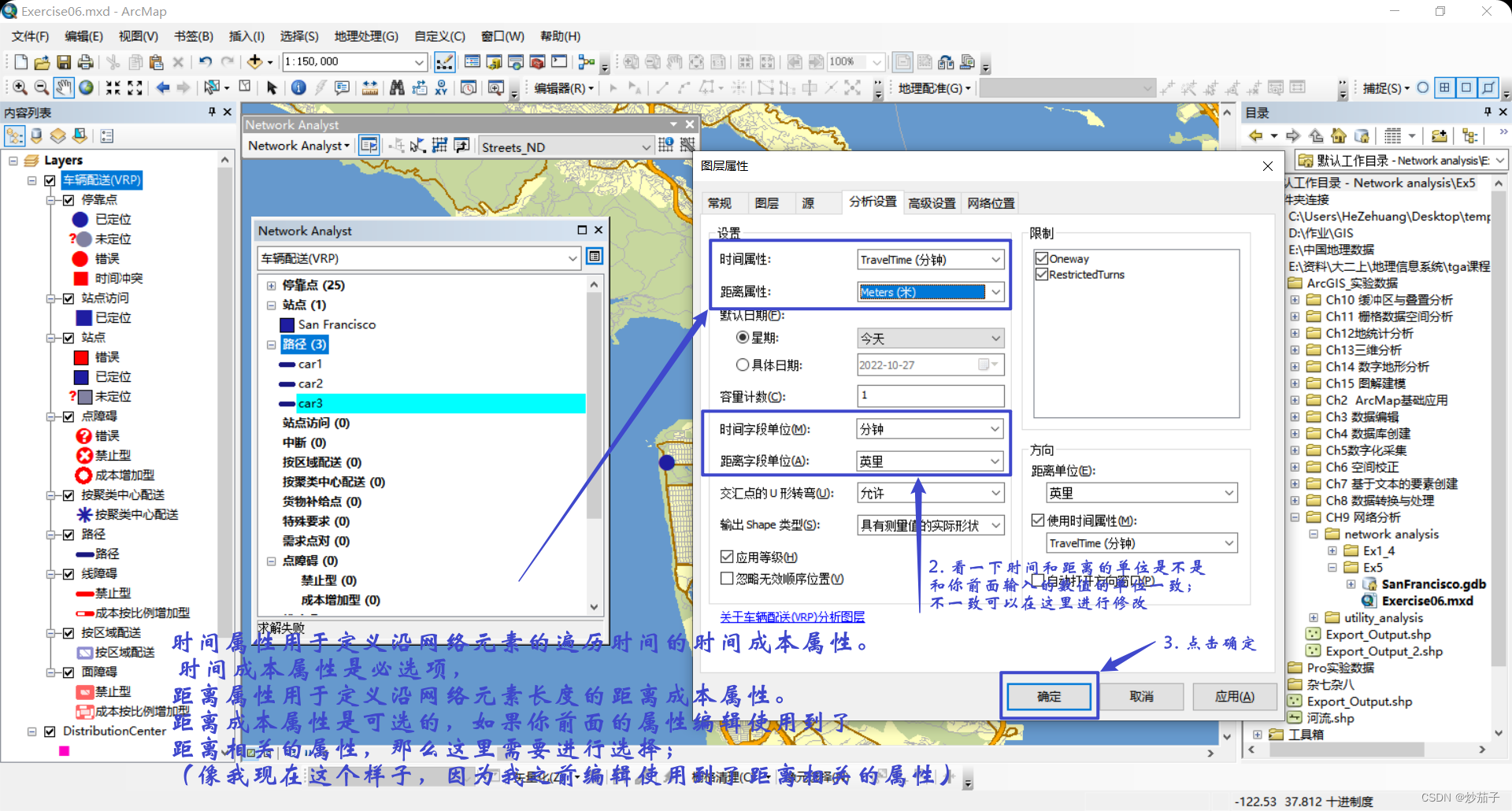Screen dimensions: 1512x811
Task: Click the red symbol of 禁止型 point barrier
Action: [85, 455]
